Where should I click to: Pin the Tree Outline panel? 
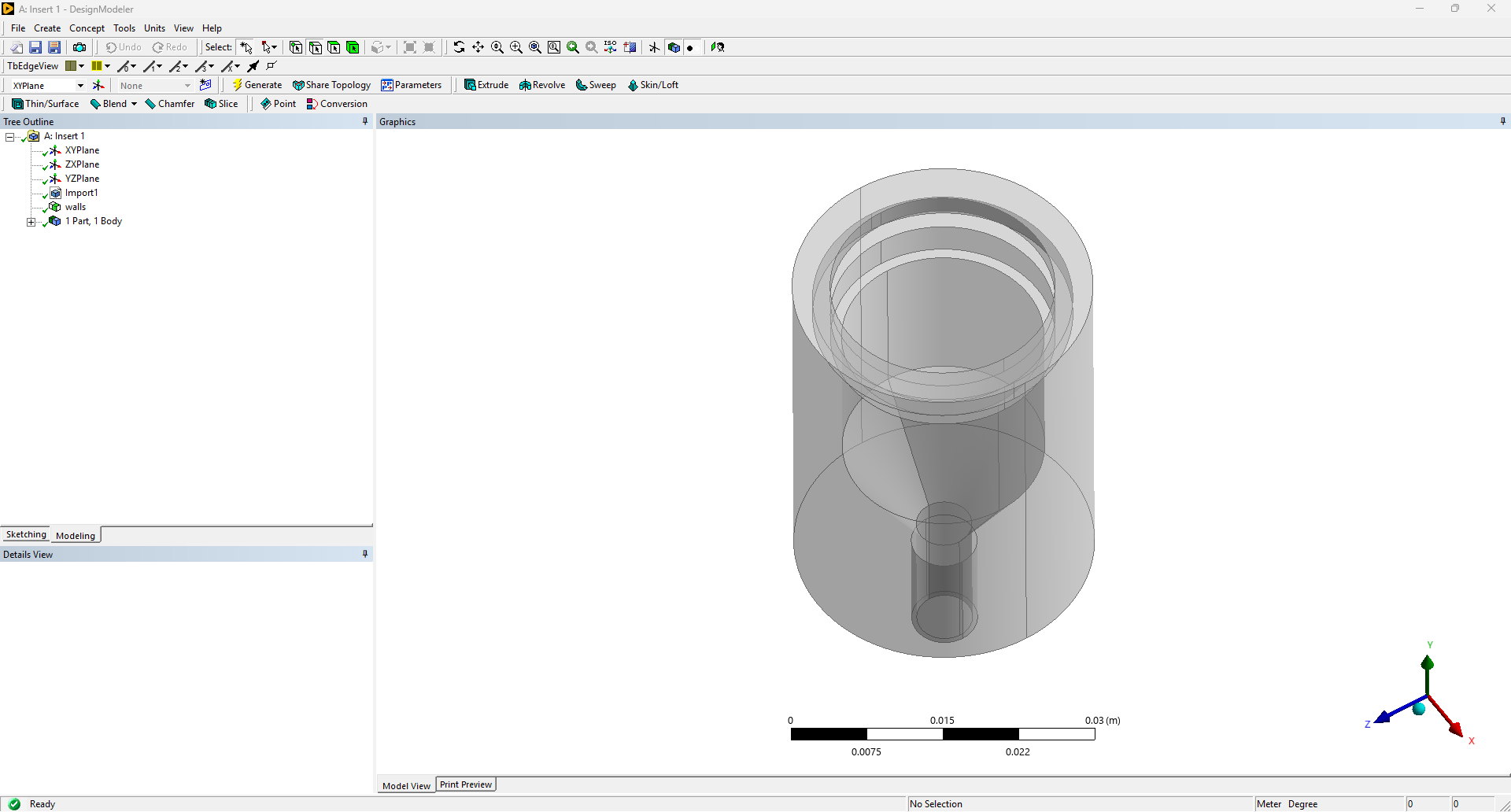click(365, 121)
